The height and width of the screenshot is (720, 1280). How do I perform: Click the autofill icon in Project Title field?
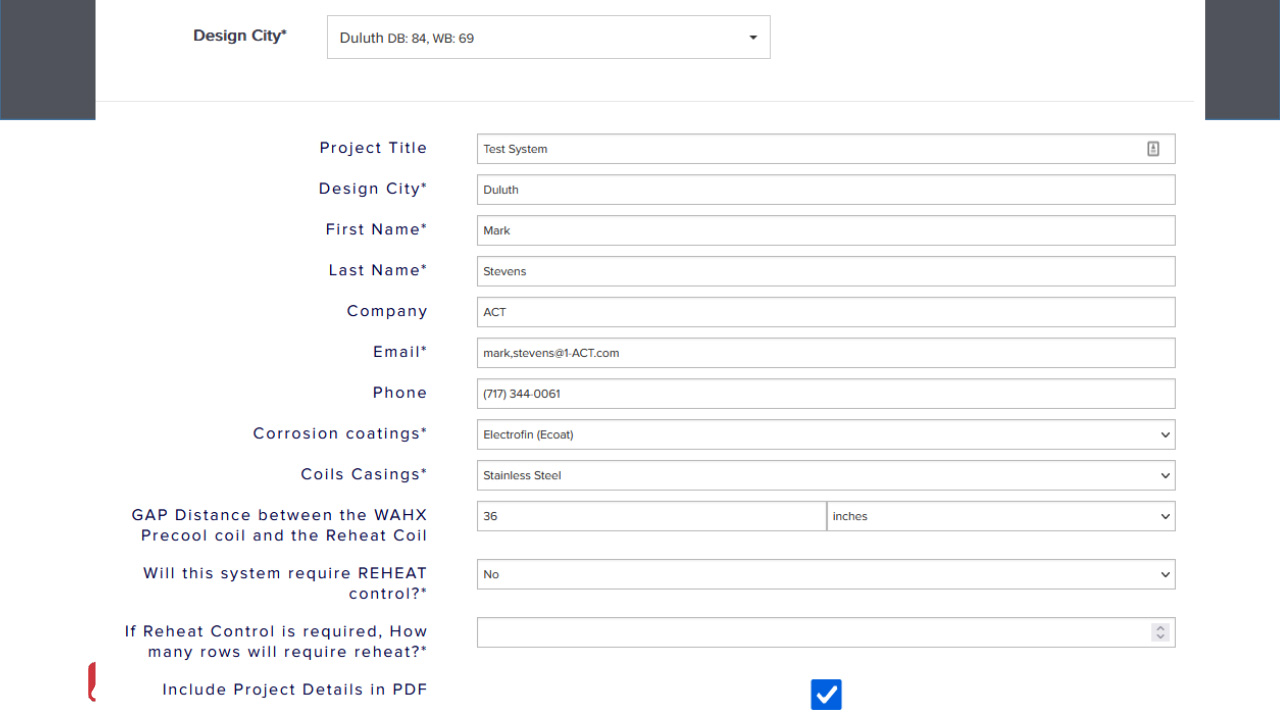[x=1153, y=149]
